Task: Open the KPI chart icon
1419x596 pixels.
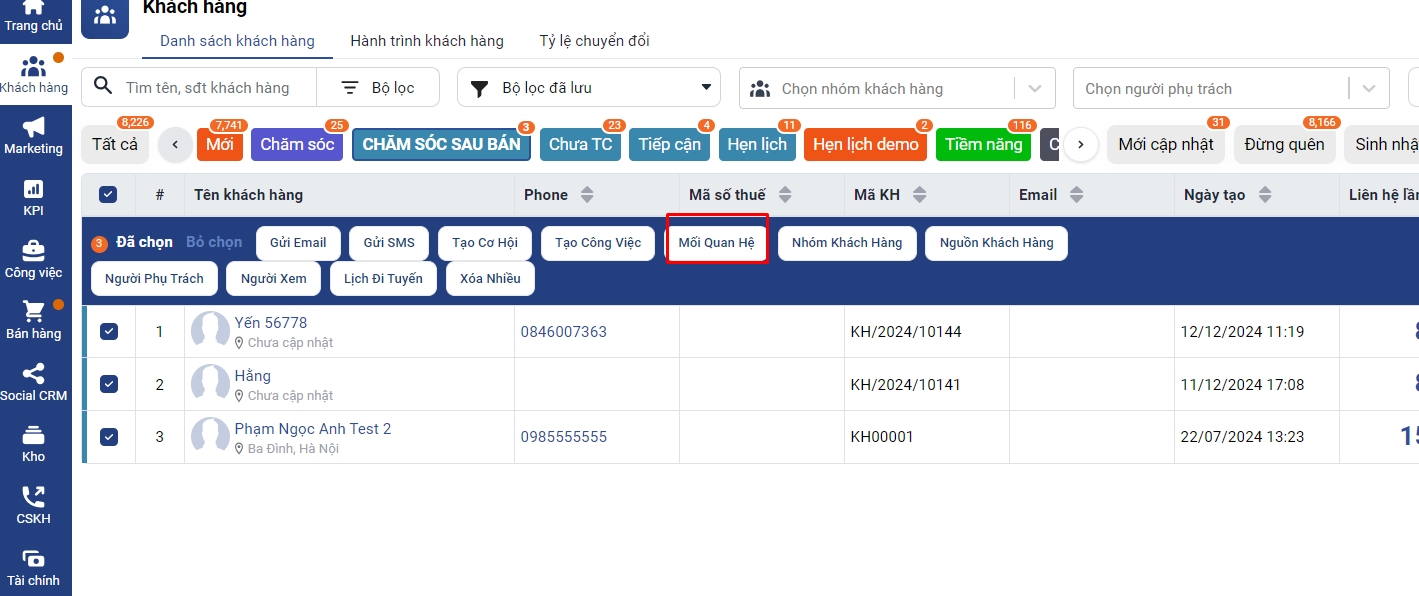Action: [34, 190]
